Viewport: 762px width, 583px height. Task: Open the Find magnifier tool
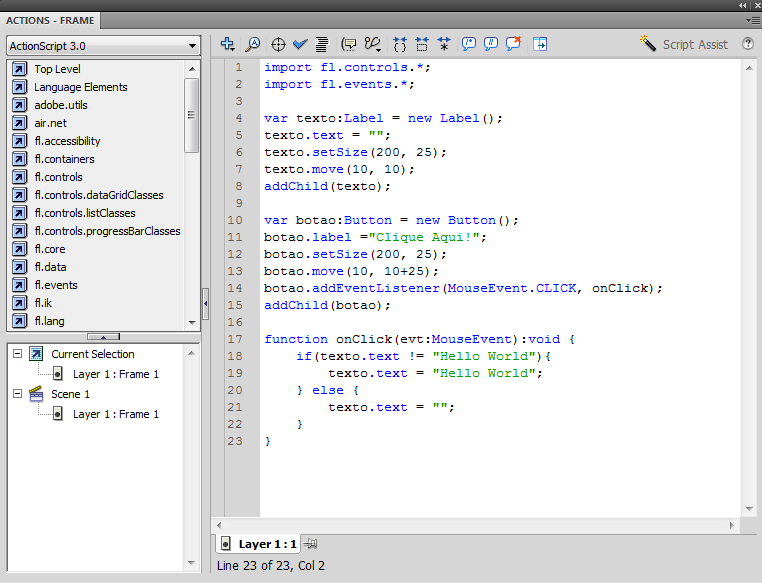click(x=253, y=44)
